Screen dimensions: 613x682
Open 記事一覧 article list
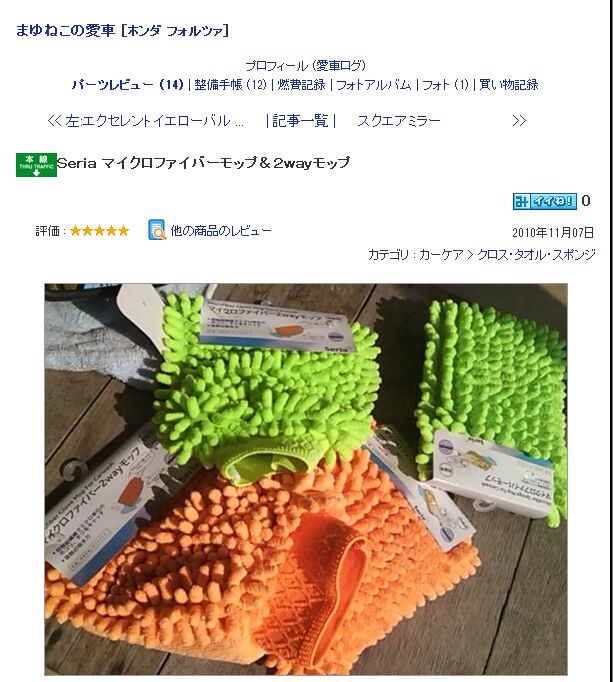pyautogui.click(x=300, y=120)
